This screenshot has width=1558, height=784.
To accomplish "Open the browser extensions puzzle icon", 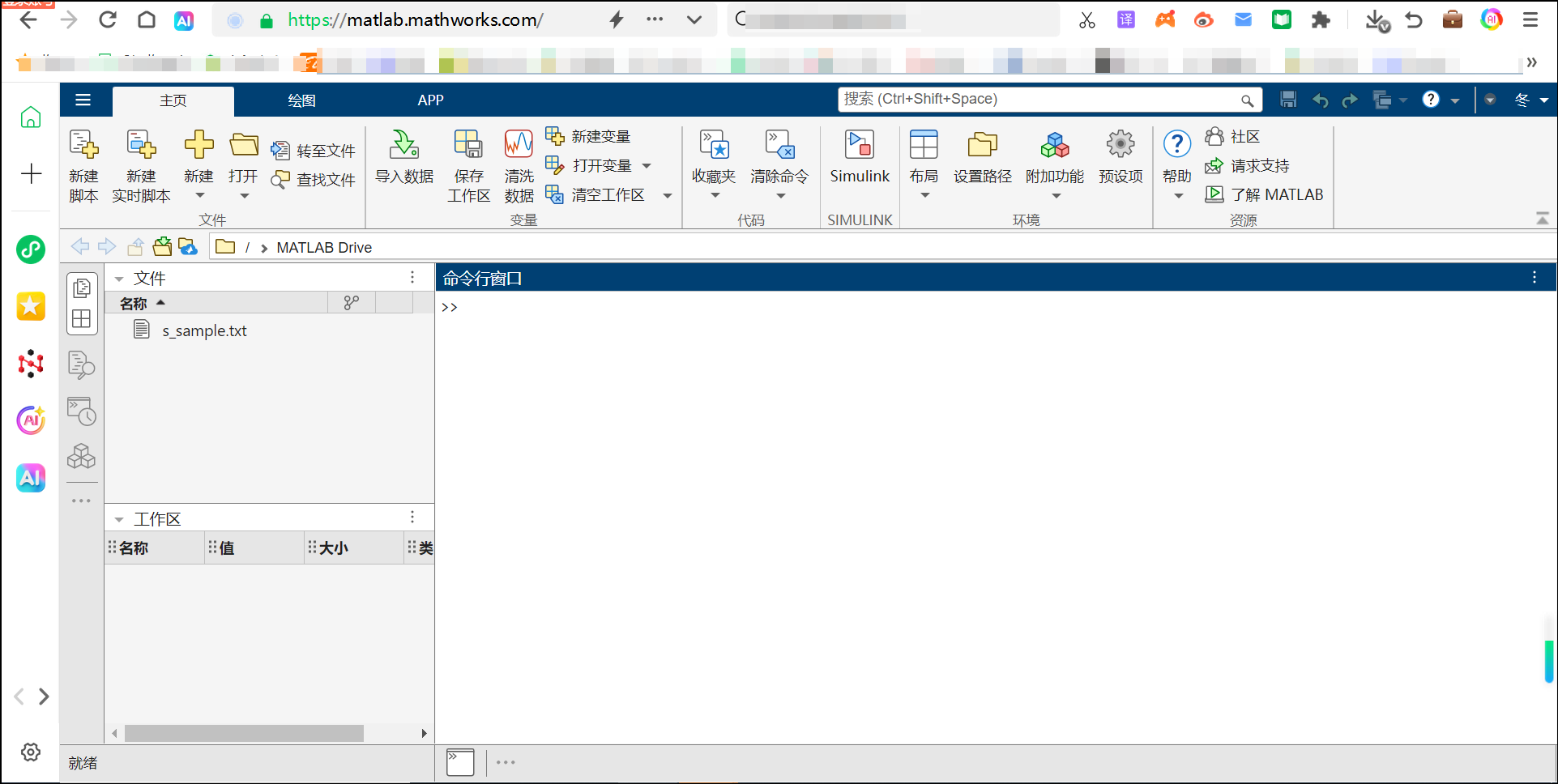I will coord(1321,19).
